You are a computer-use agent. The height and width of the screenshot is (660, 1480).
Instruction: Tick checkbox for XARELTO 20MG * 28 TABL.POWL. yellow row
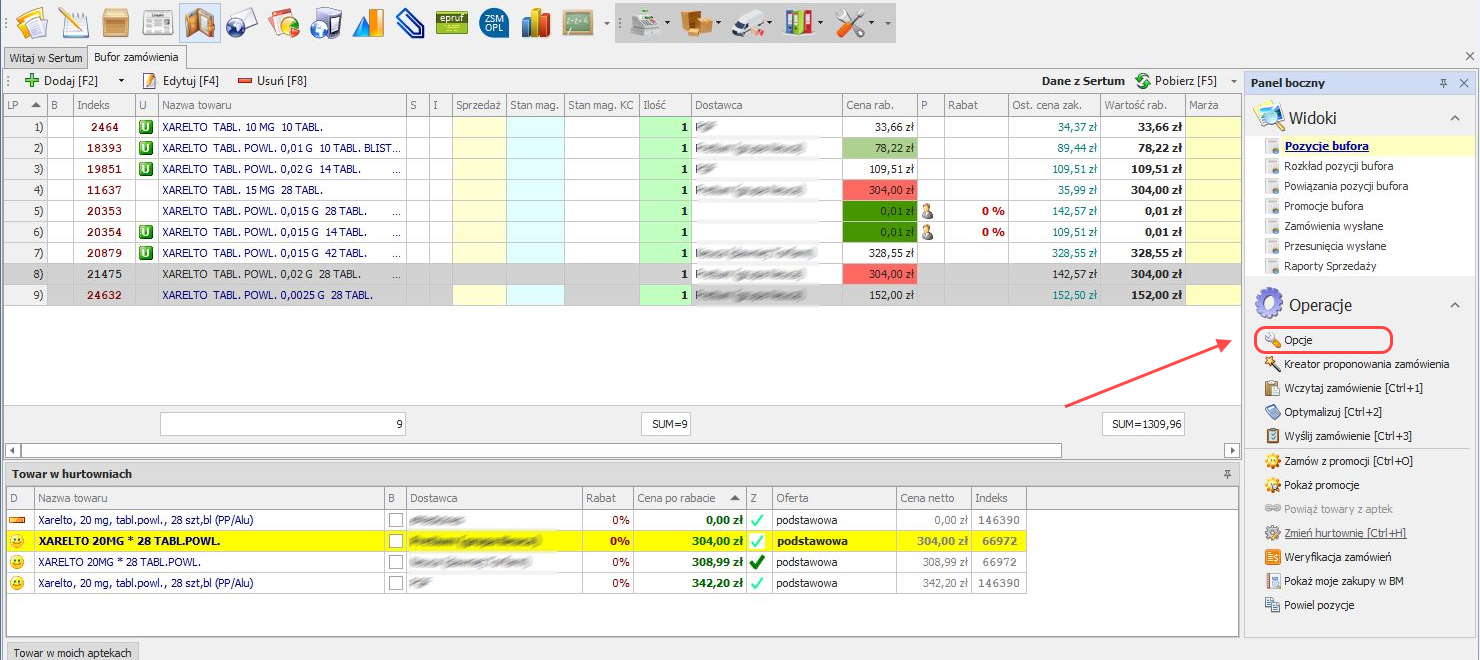396,541
